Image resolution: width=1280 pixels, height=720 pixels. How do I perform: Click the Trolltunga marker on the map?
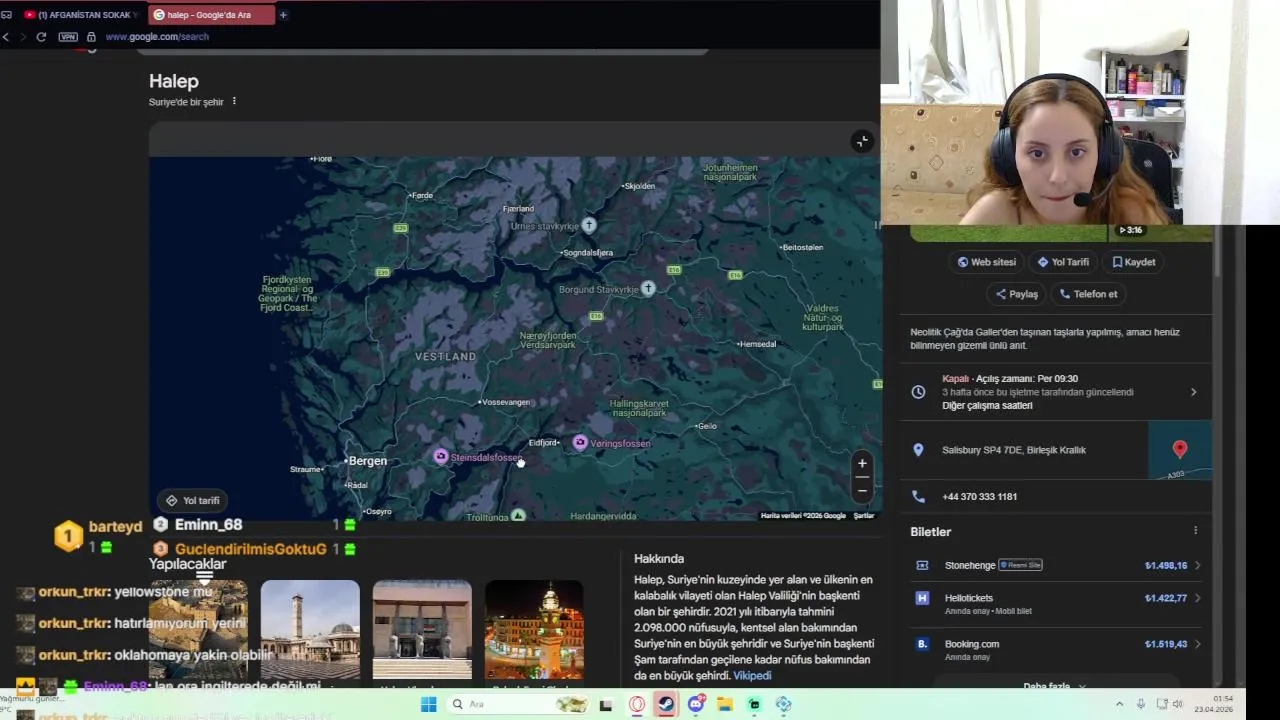coord(518,516)
